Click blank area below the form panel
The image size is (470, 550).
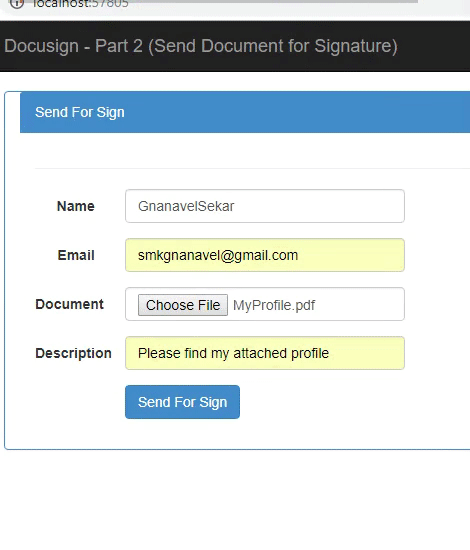(x=235, y=498)
